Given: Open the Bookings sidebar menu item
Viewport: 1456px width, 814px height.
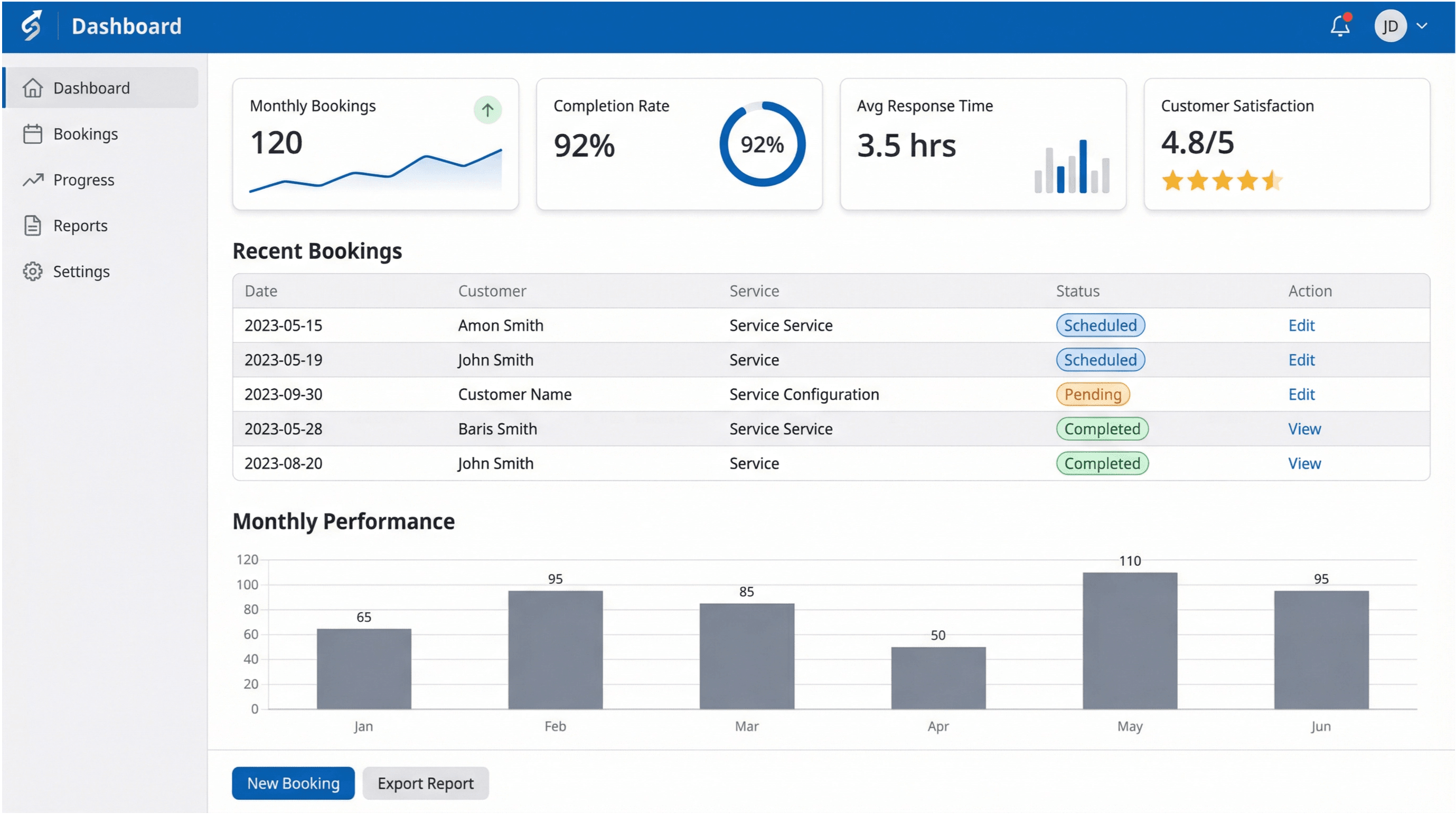Looking at the screenshot, I should pyautogui.click(x=86, y=134).
